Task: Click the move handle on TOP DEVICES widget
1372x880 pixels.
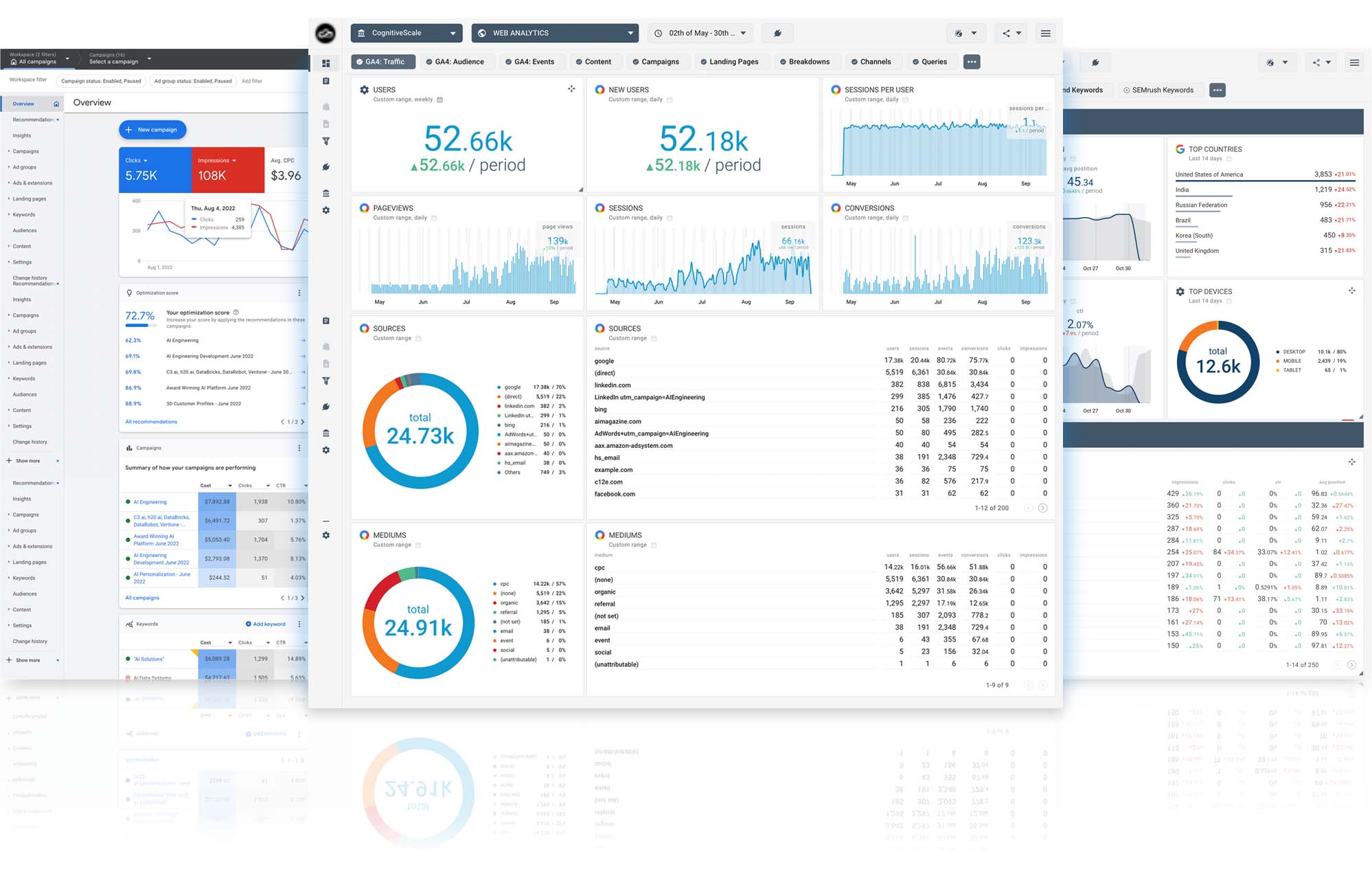Action: coord(1351,291)
